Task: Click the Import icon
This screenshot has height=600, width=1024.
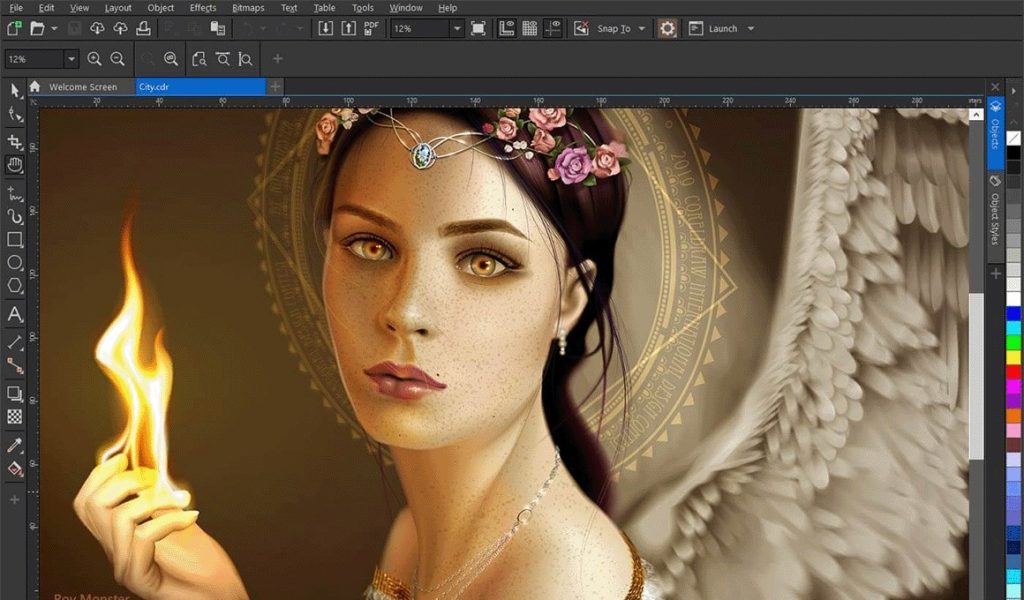Action: pos(325,28)
